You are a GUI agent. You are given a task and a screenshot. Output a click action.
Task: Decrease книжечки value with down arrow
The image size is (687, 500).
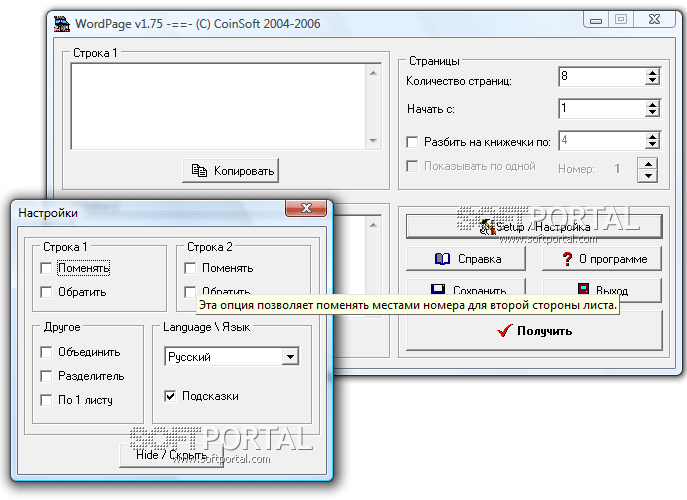click(x=652, y=145)
